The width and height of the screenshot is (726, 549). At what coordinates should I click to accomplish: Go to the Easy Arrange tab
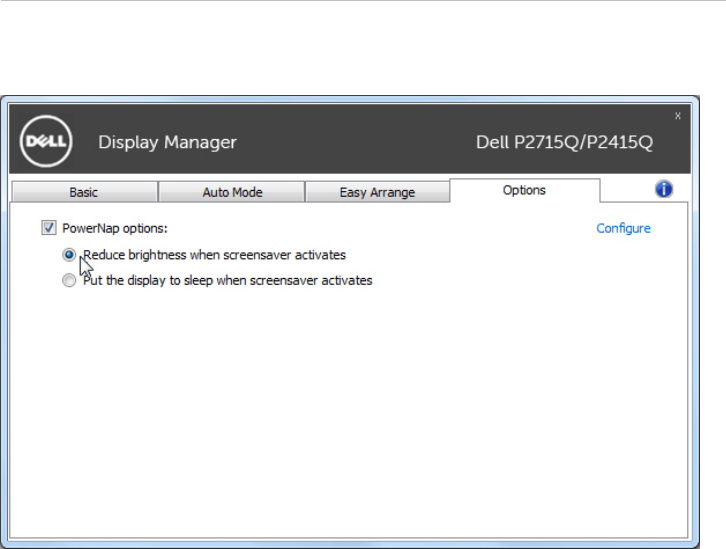tap(377, 192)
